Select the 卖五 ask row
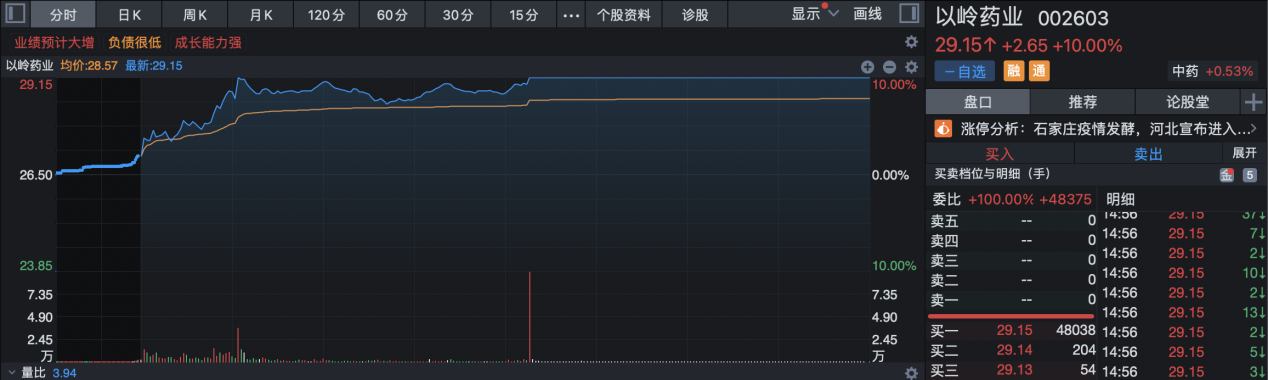The image size is (1268, 380). pyautogui.click(x=1012, y=221)
